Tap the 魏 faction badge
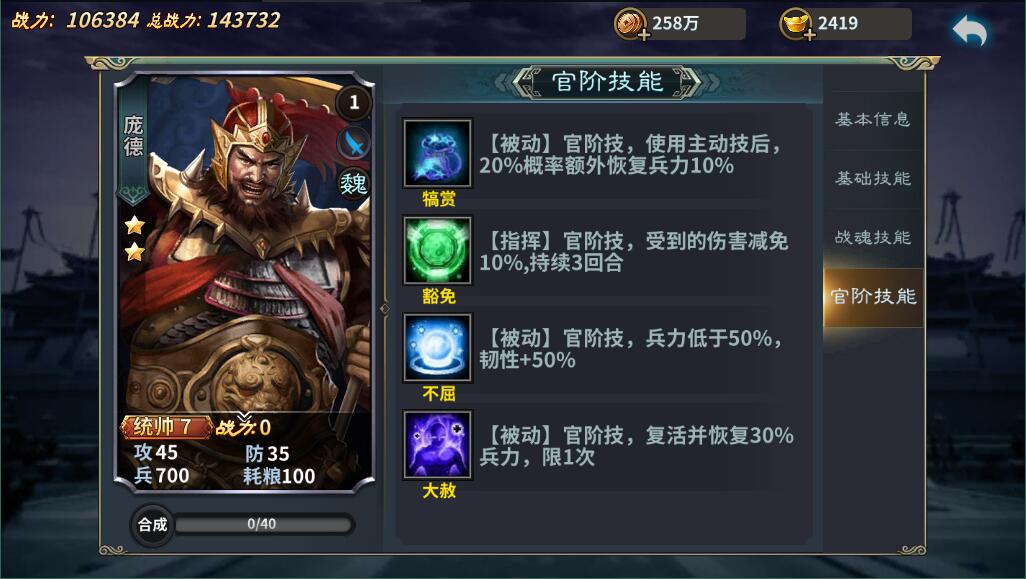Viewport: 1026px width, 579px height. click(354, 184)
